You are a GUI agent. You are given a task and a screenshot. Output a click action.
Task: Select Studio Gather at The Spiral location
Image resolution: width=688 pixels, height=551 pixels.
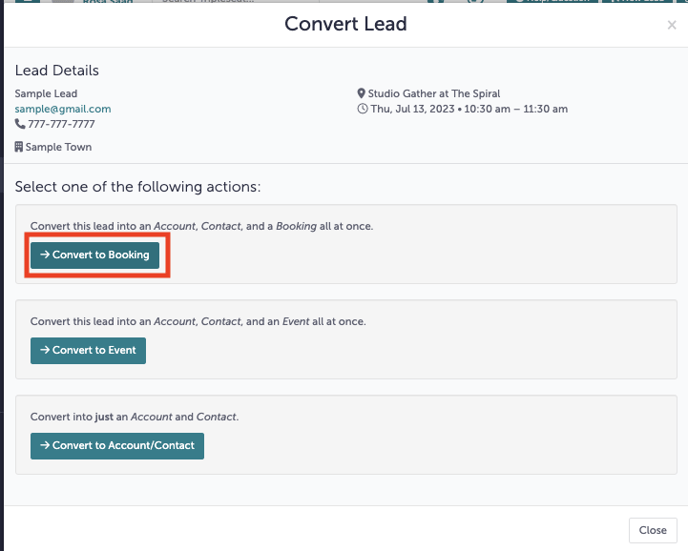tap(433, 94)
